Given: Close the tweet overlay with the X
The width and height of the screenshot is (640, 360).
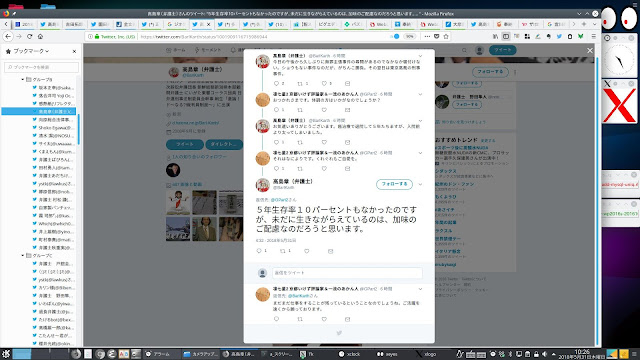Looking at the screenshot, I should (589, 50).
